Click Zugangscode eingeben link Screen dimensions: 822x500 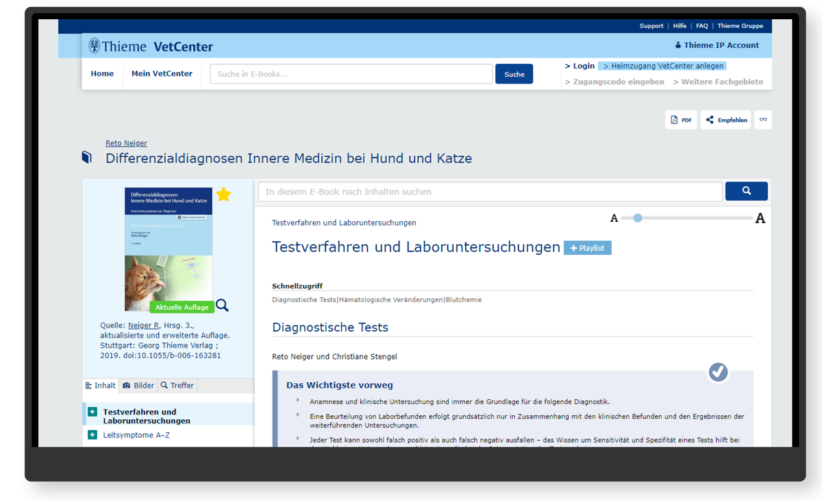(x=614, y=82)
